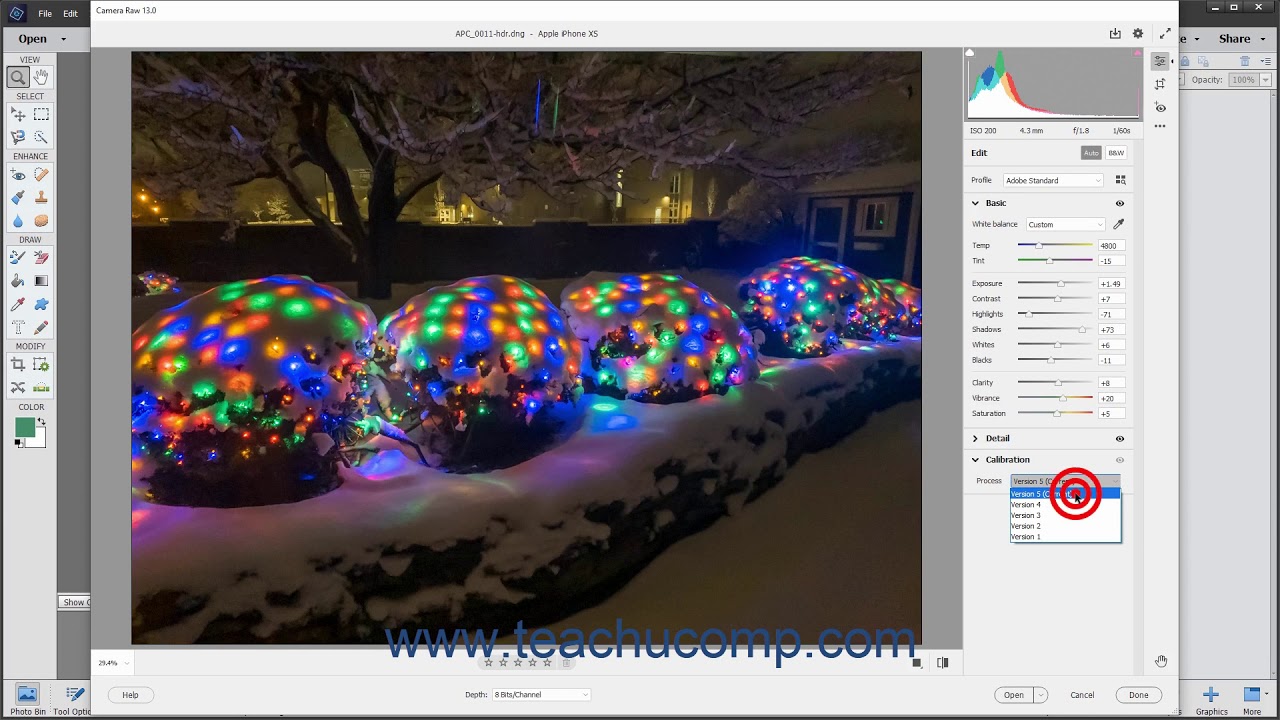Select the Clone Stamp tool
This screenshot has height=720, width=1280.
[41, 198]
